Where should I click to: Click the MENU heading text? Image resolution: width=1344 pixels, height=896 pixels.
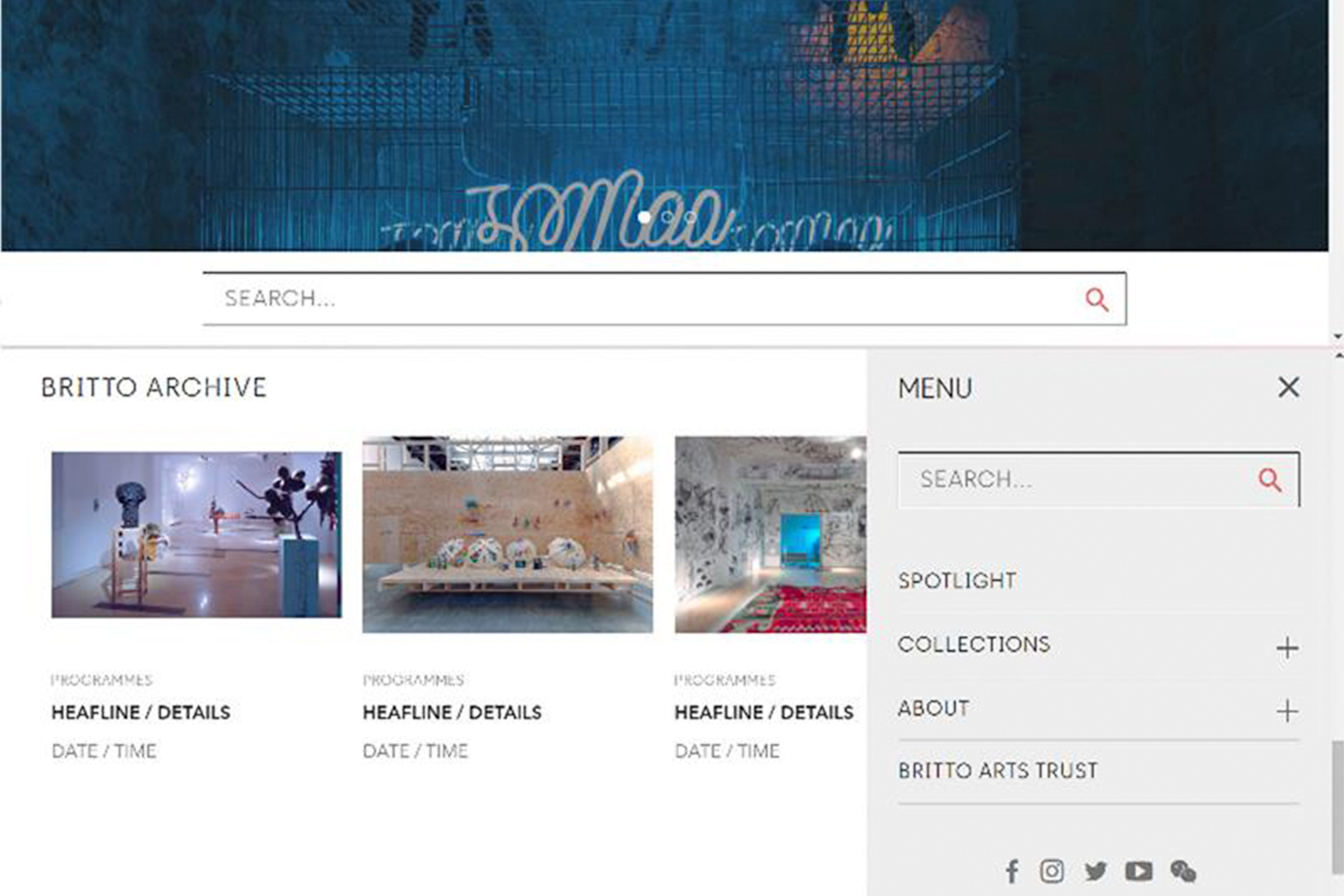[x=935, y=389]
